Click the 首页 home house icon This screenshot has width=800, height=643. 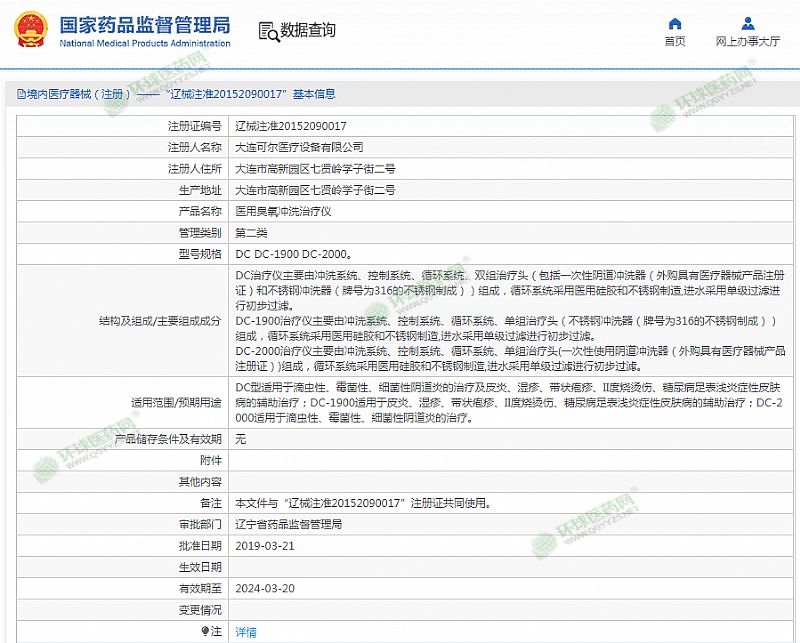click(x=675, y=23)
